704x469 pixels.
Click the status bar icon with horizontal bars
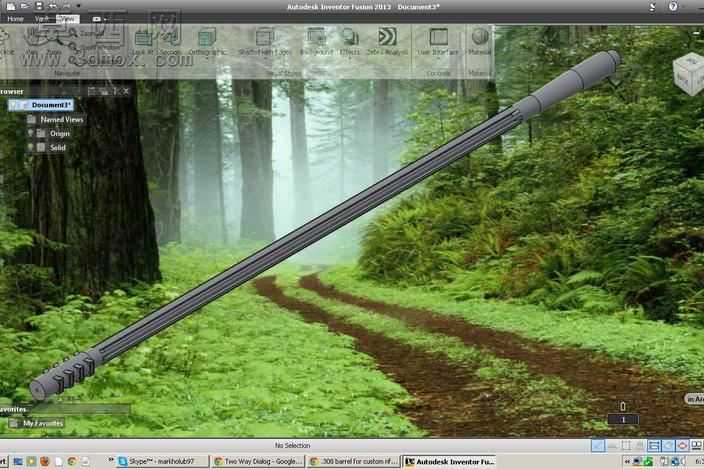coord(654,445)
